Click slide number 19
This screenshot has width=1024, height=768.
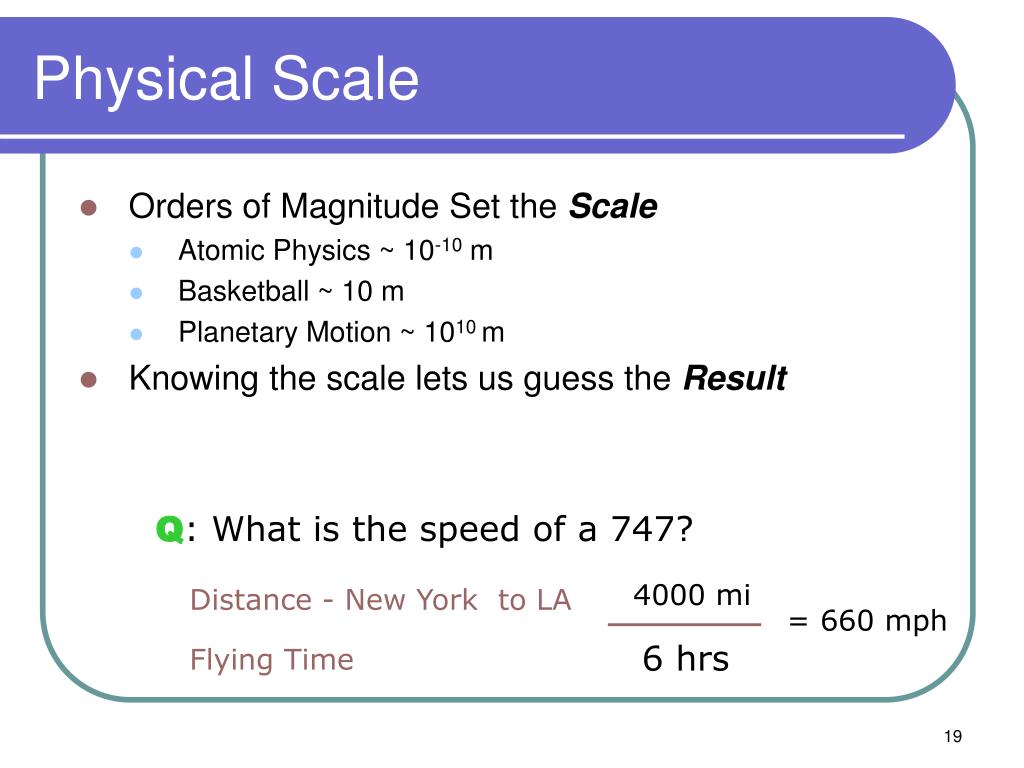(953, 737)
